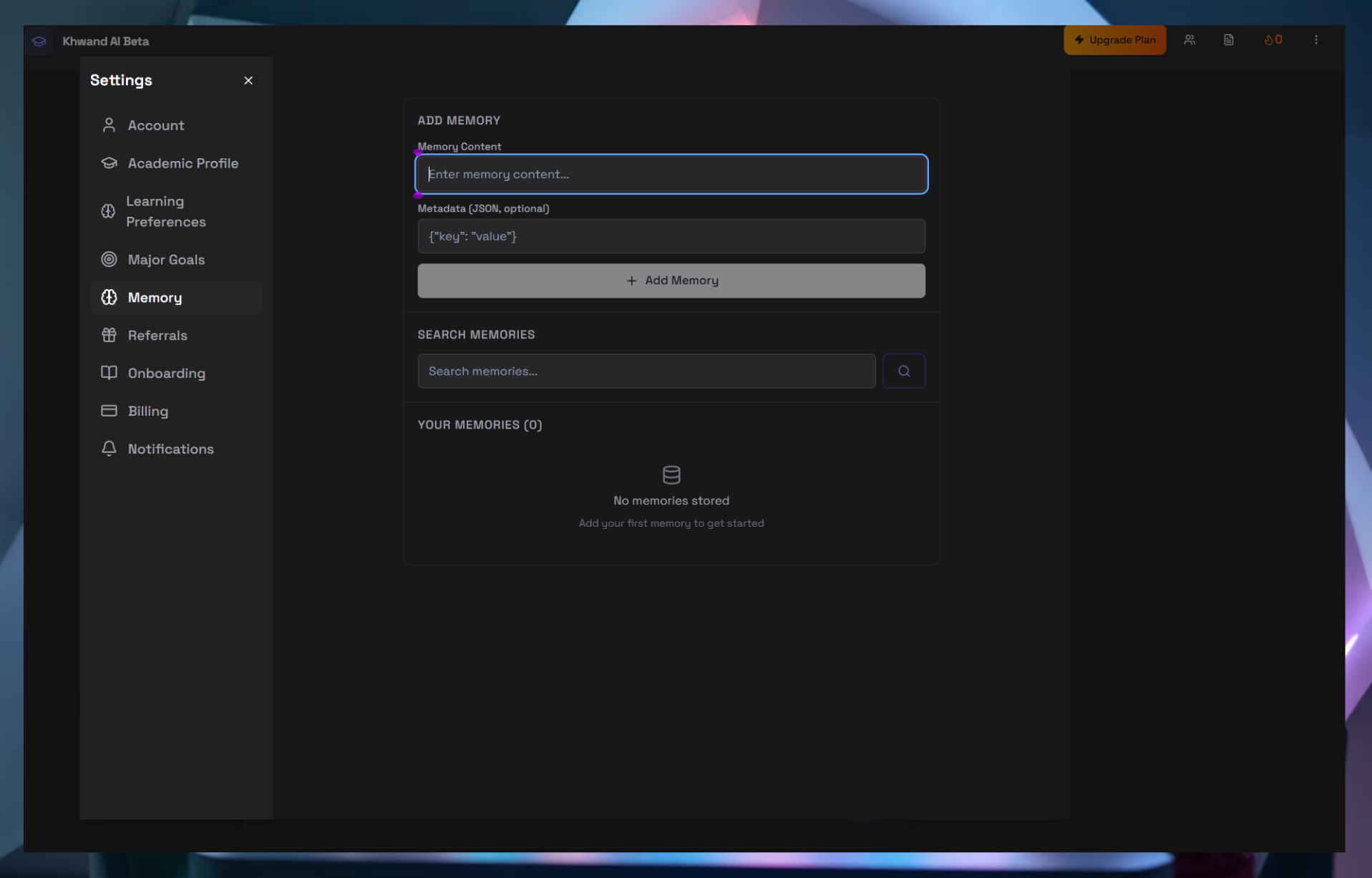Open the Notifications settings section
This screenshot has width=1372, height=878.
tap(170, 448)
